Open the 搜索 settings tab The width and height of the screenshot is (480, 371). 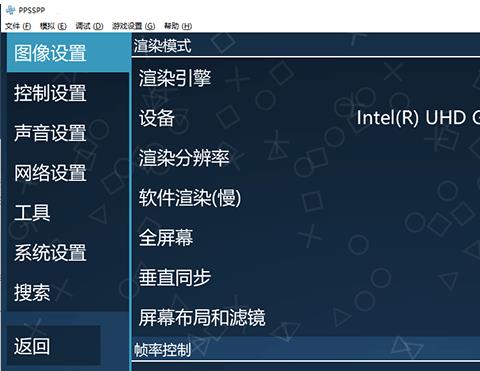[68, 293]
